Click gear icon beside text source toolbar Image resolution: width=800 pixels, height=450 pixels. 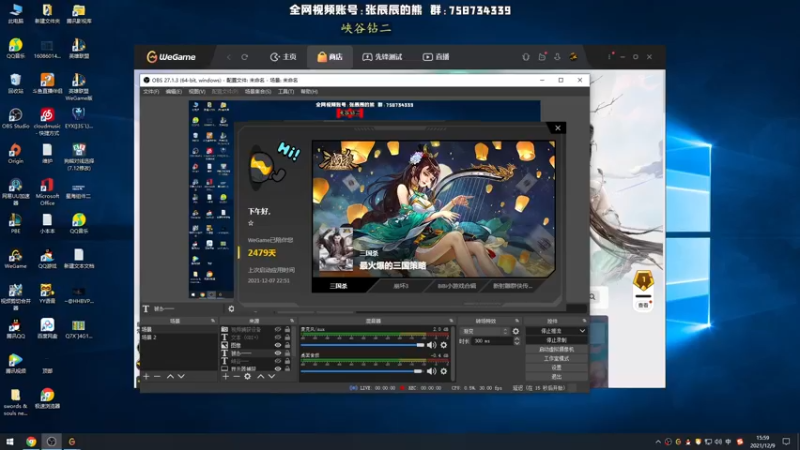(231, 309)
